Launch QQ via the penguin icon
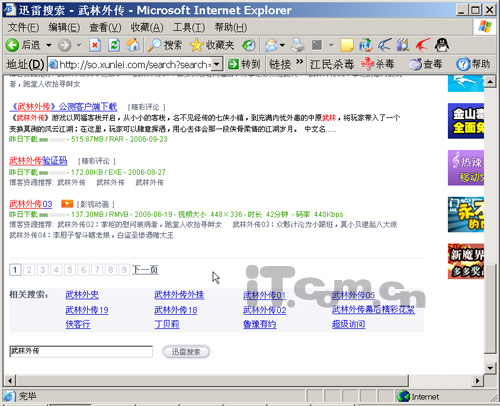500x406 pixels. pyautogui.click(x=442, y=45)
